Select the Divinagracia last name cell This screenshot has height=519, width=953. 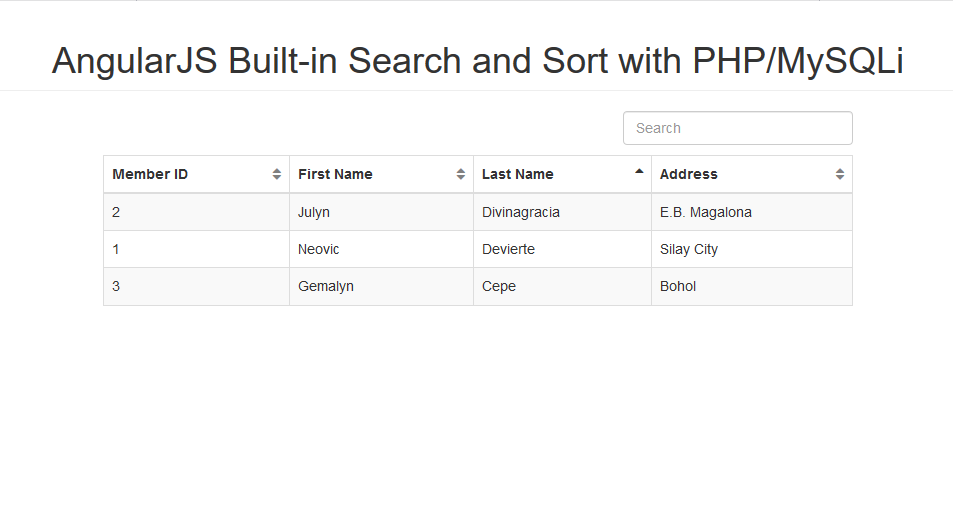(562, 212)
